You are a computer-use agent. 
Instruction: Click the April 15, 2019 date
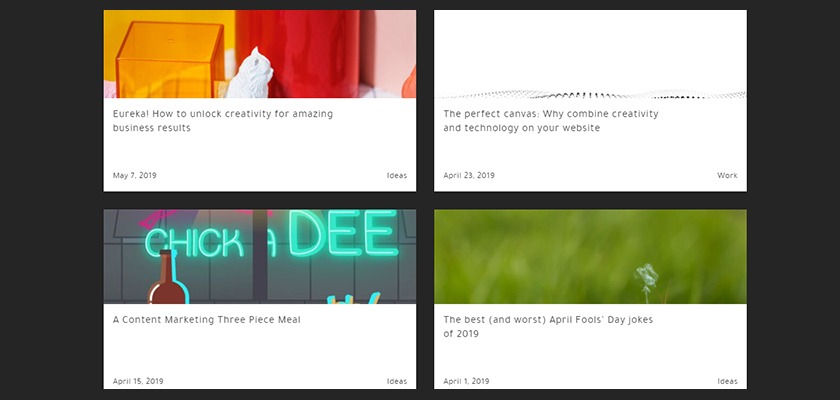click(x=138, y=381)
